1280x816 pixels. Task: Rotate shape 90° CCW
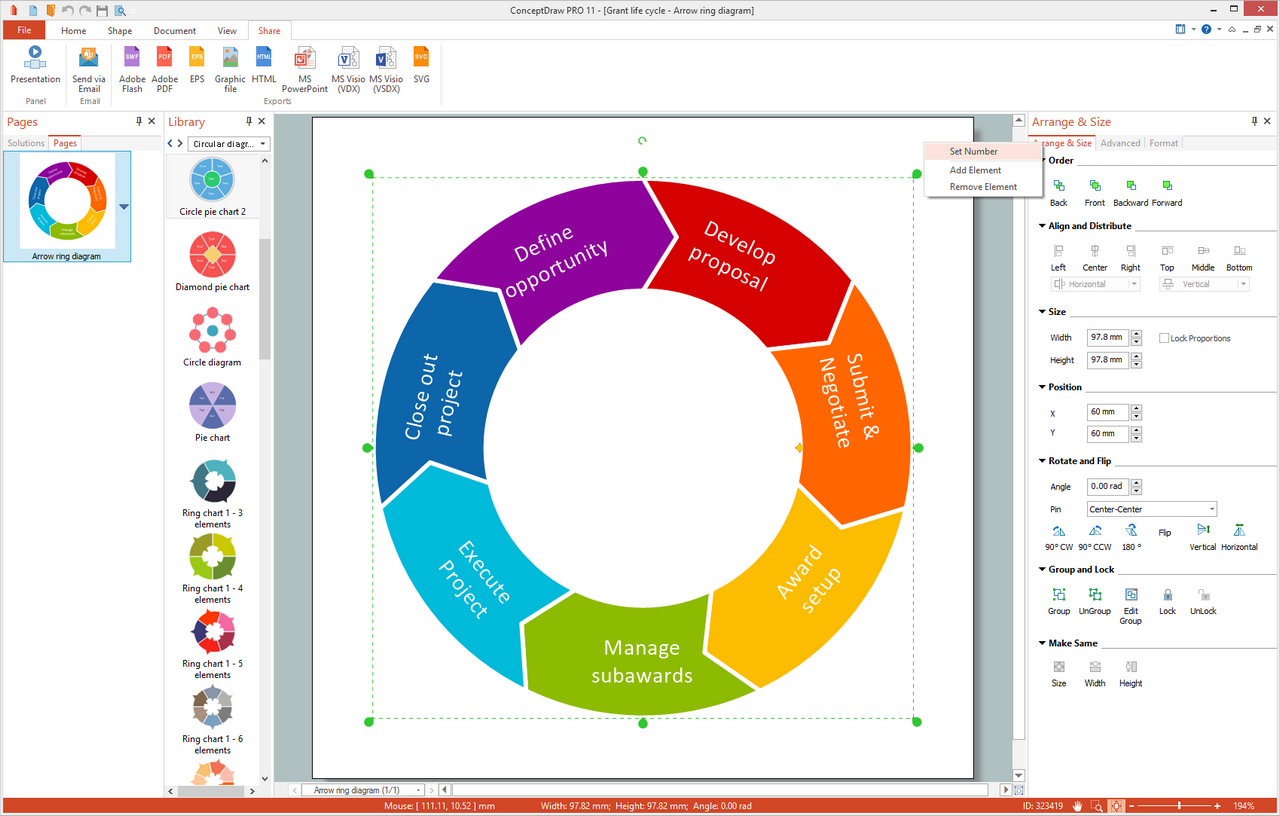pyautogui.click(x=1095, y=537)
